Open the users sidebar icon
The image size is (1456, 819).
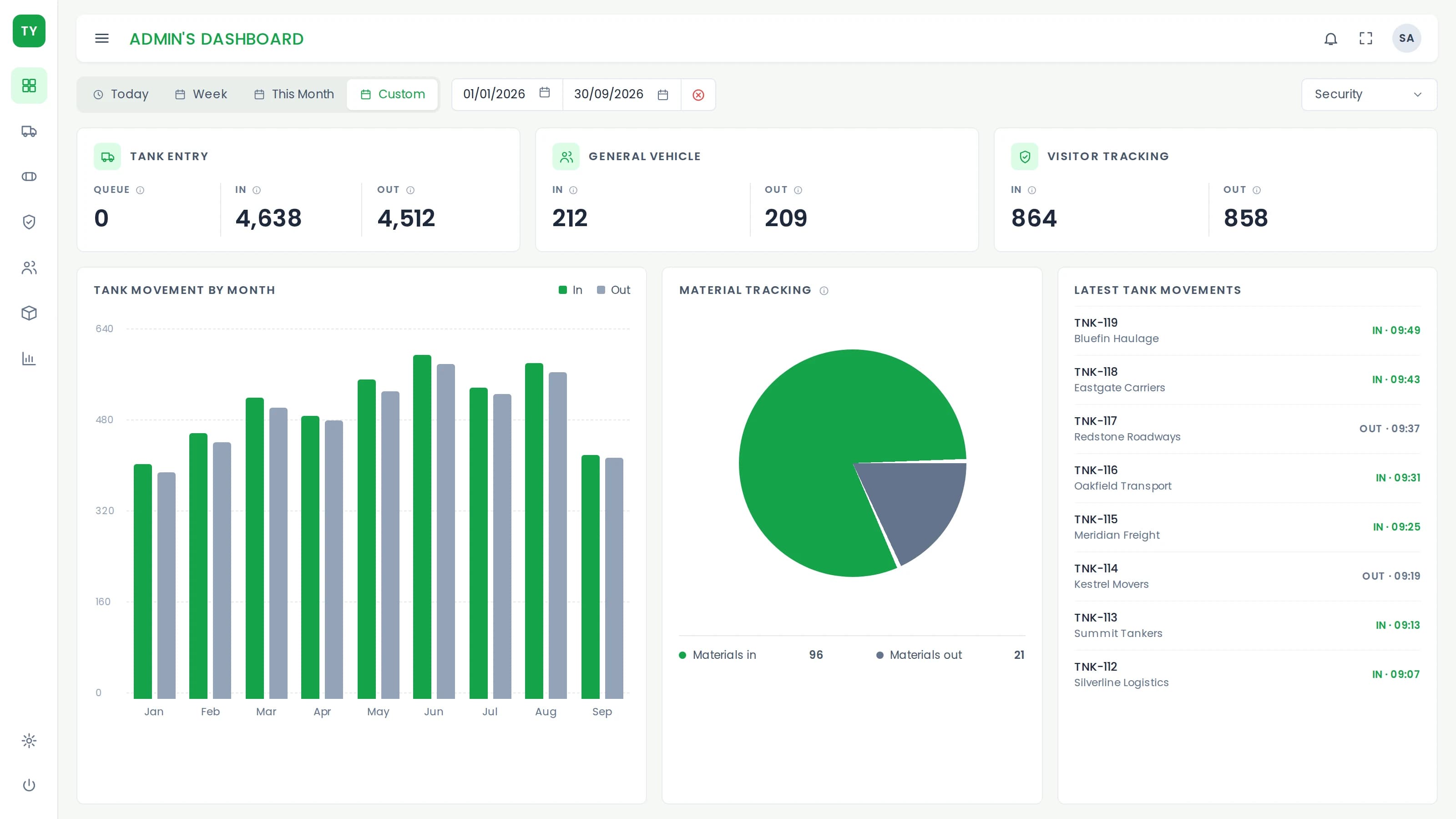[29, 268]
